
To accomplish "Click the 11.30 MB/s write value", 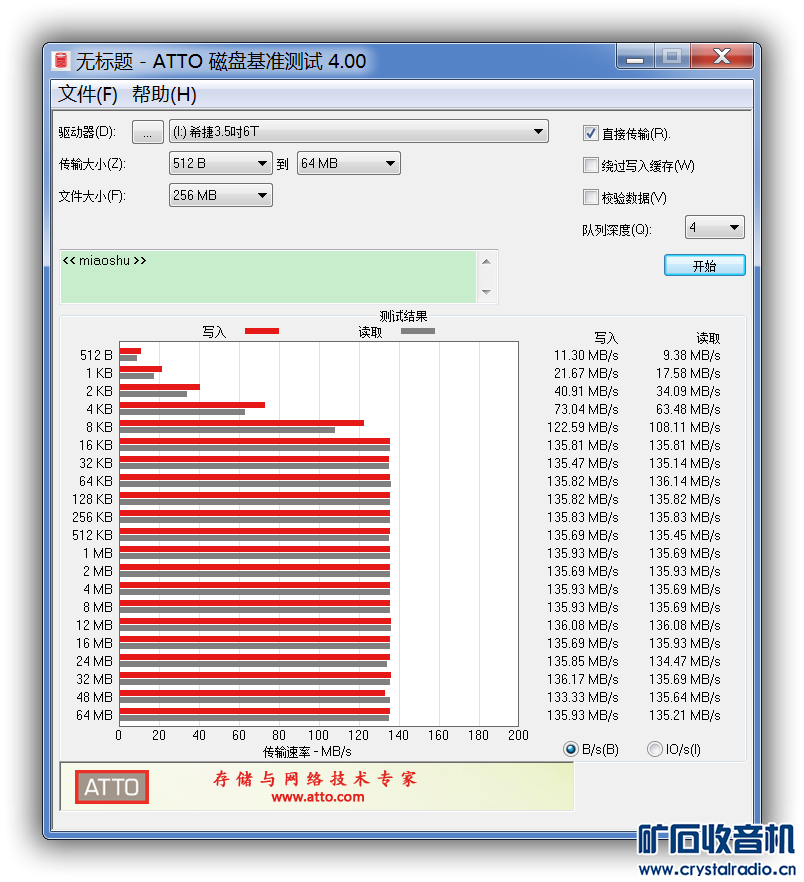I will (x=586, y=356).
